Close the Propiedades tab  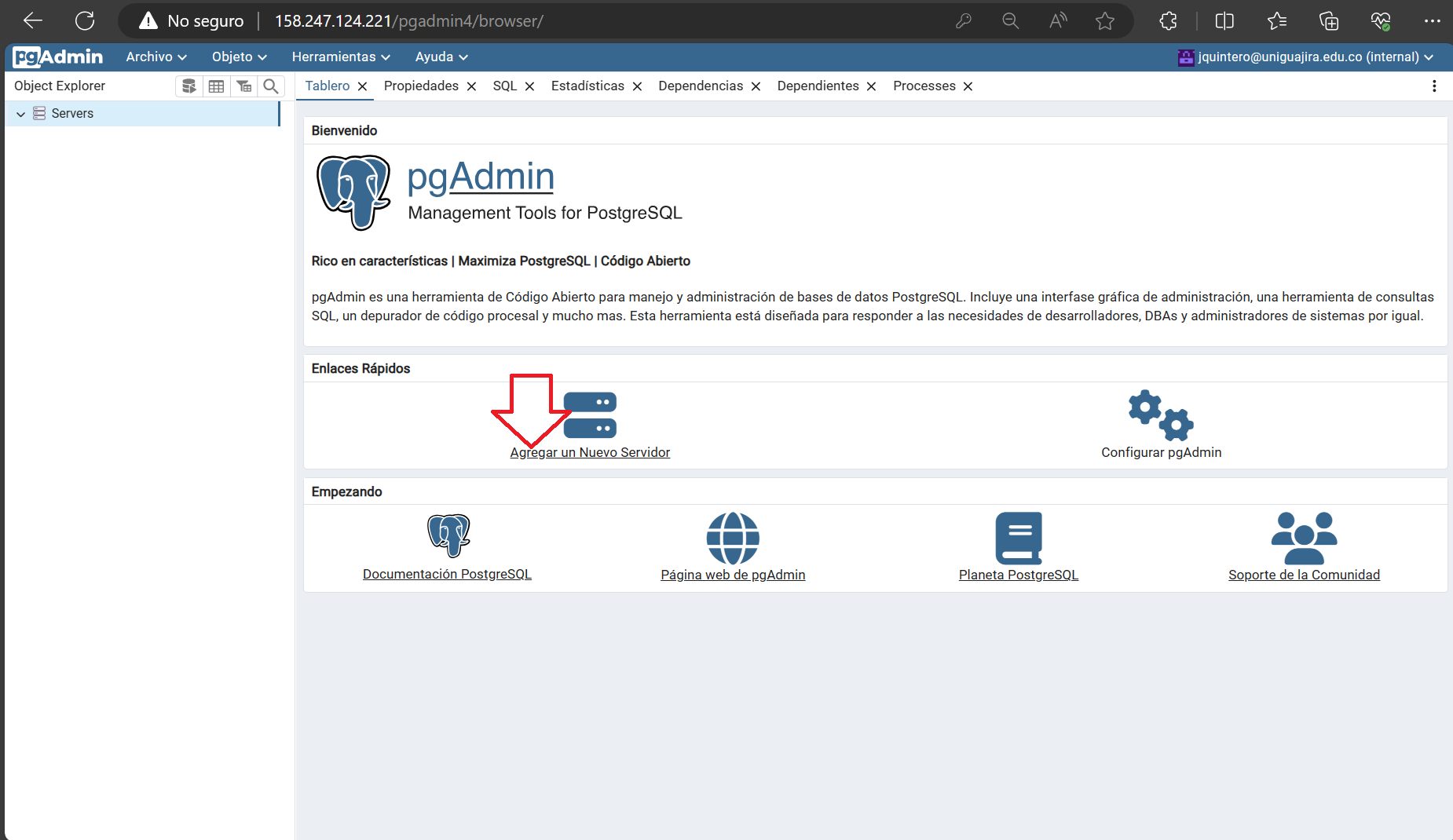coord(471,86)
